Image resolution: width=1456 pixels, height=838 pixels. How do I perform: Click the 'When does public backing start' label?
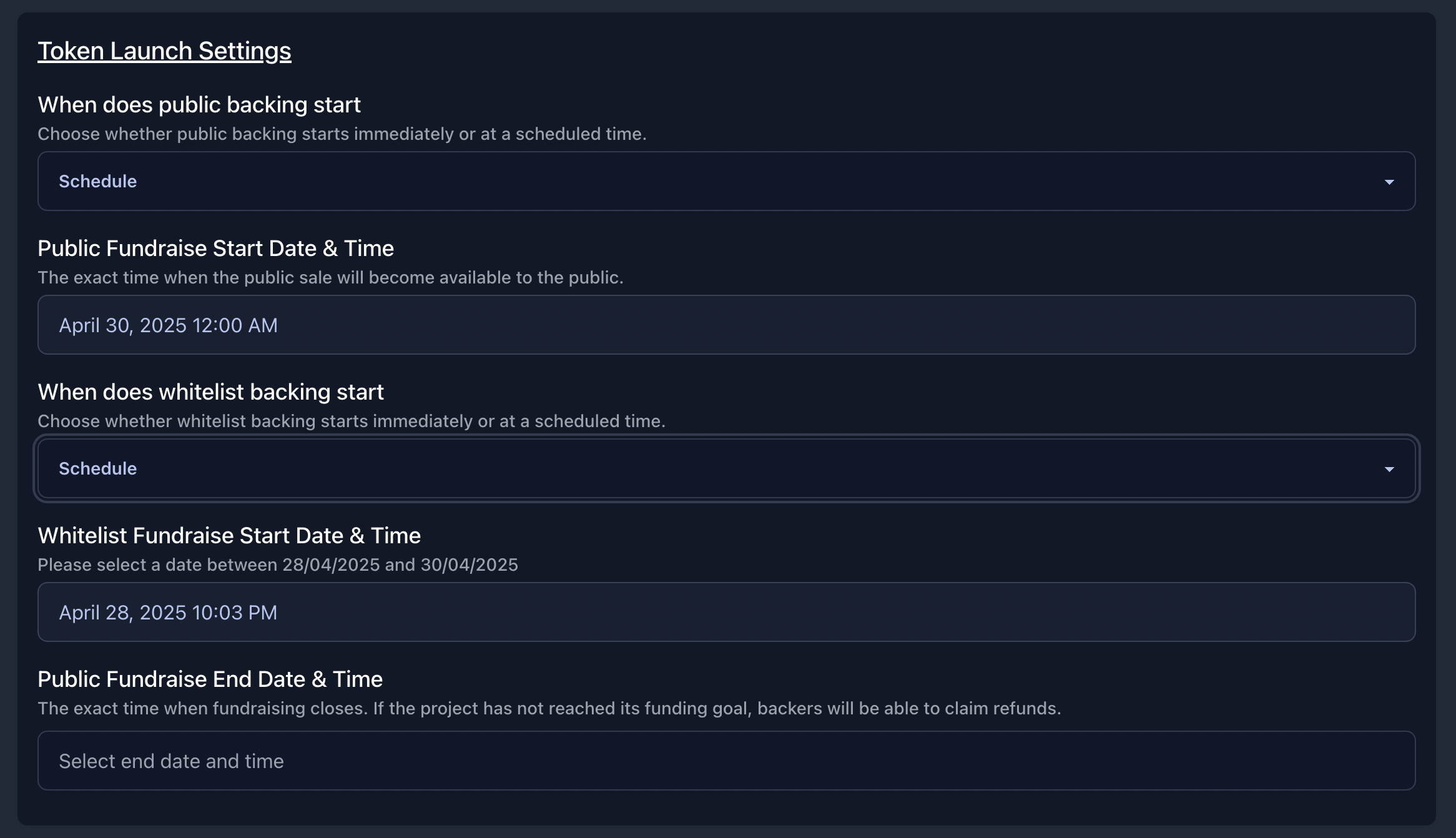199,104
